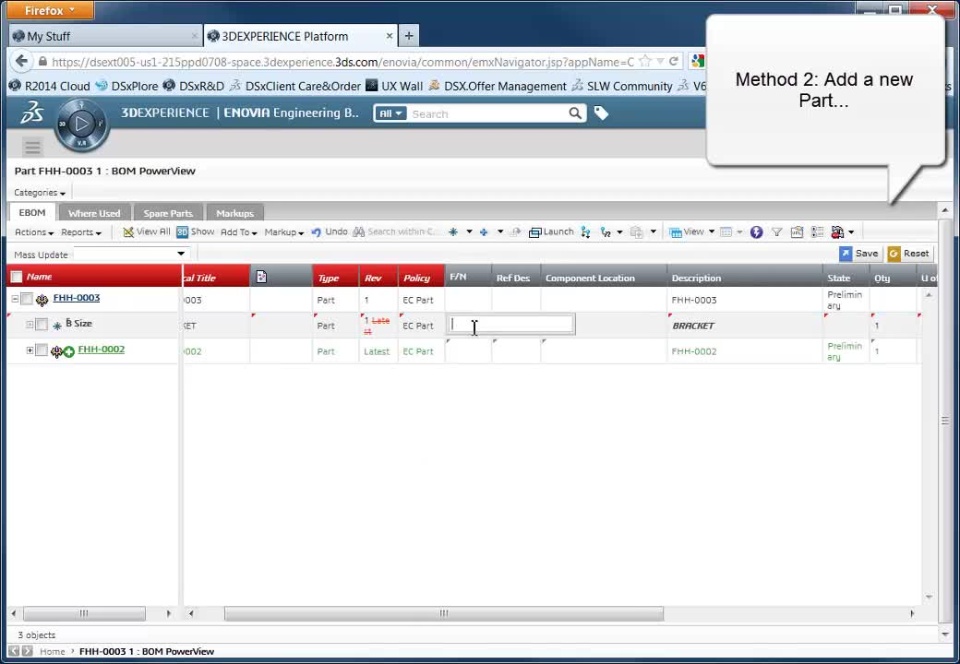Viewport: 960px width, 664px height.
Task: Click the browser reload icon
Action: pyautogui.click(x=673, y=61)
